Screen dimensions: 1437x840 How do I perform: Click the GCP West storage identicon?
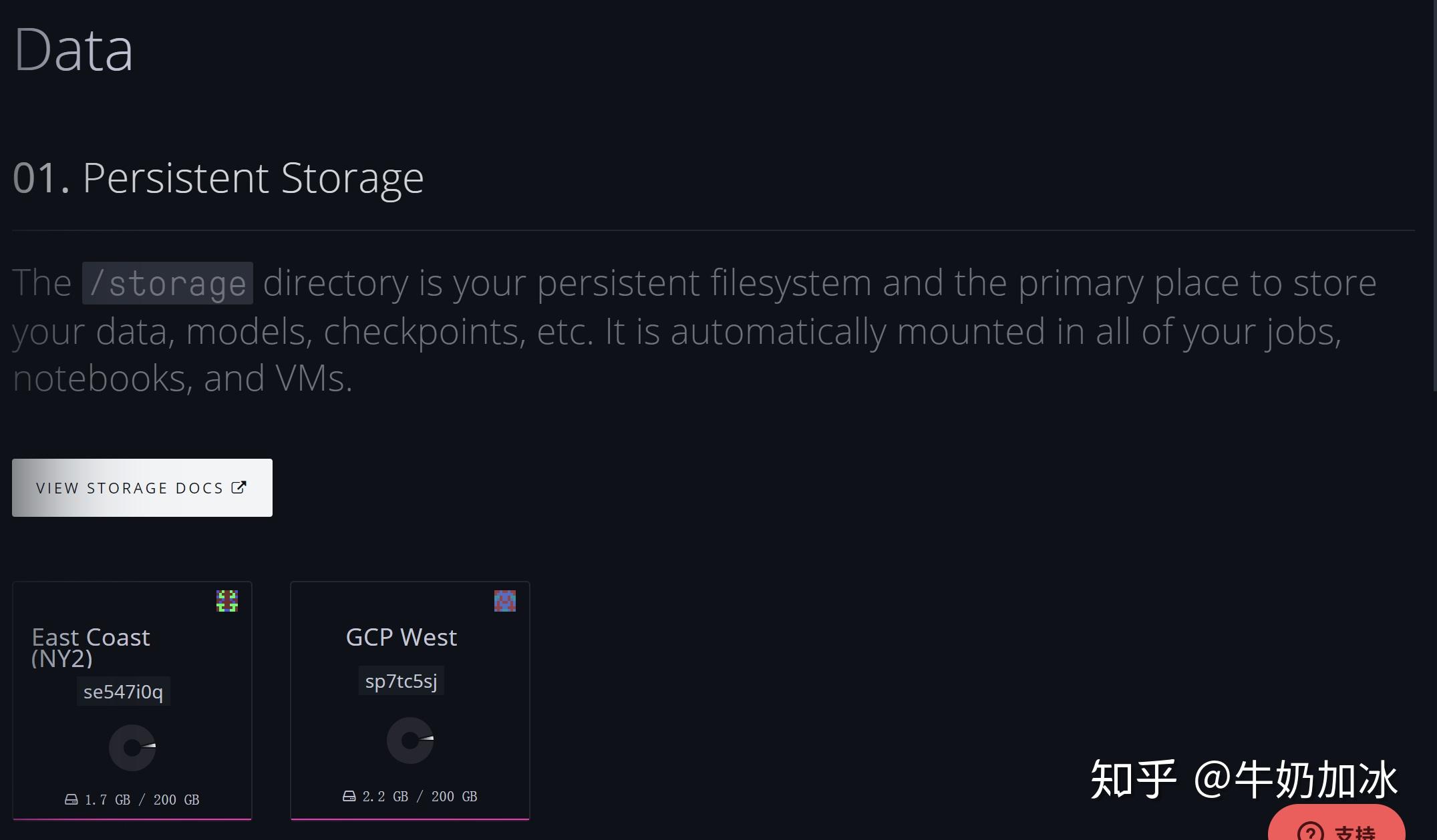click(505, 600)
